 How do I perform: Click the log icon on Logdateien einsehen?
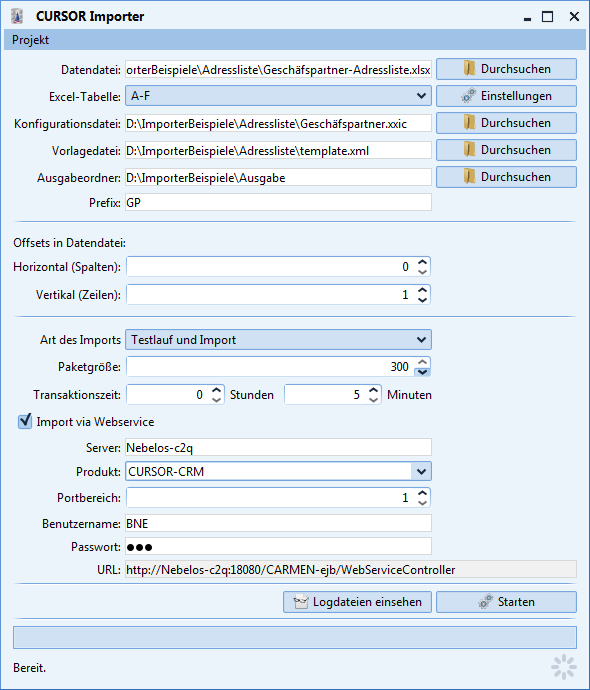click(x=301, y=602)
